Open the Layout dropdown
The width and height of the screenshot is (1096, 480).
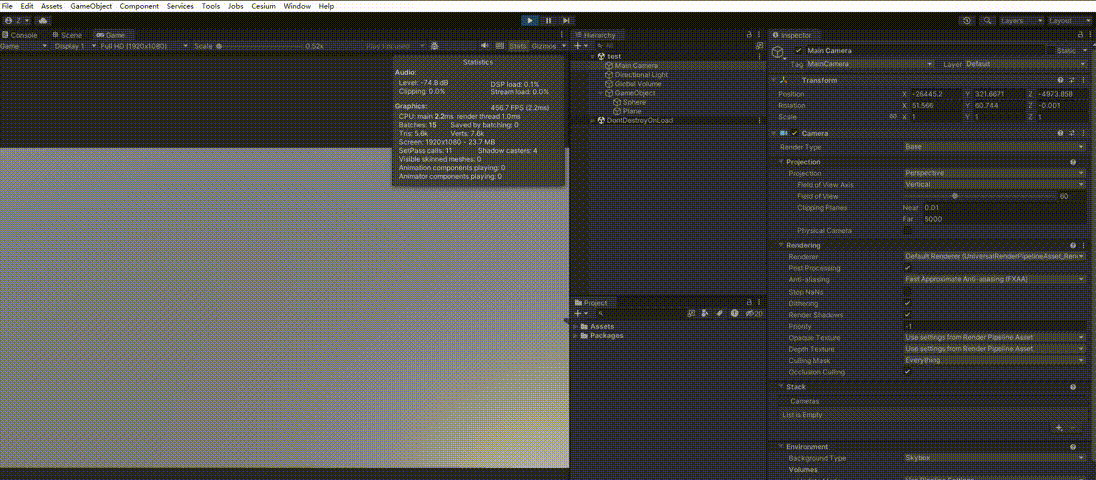click(x=1070, y=21)
